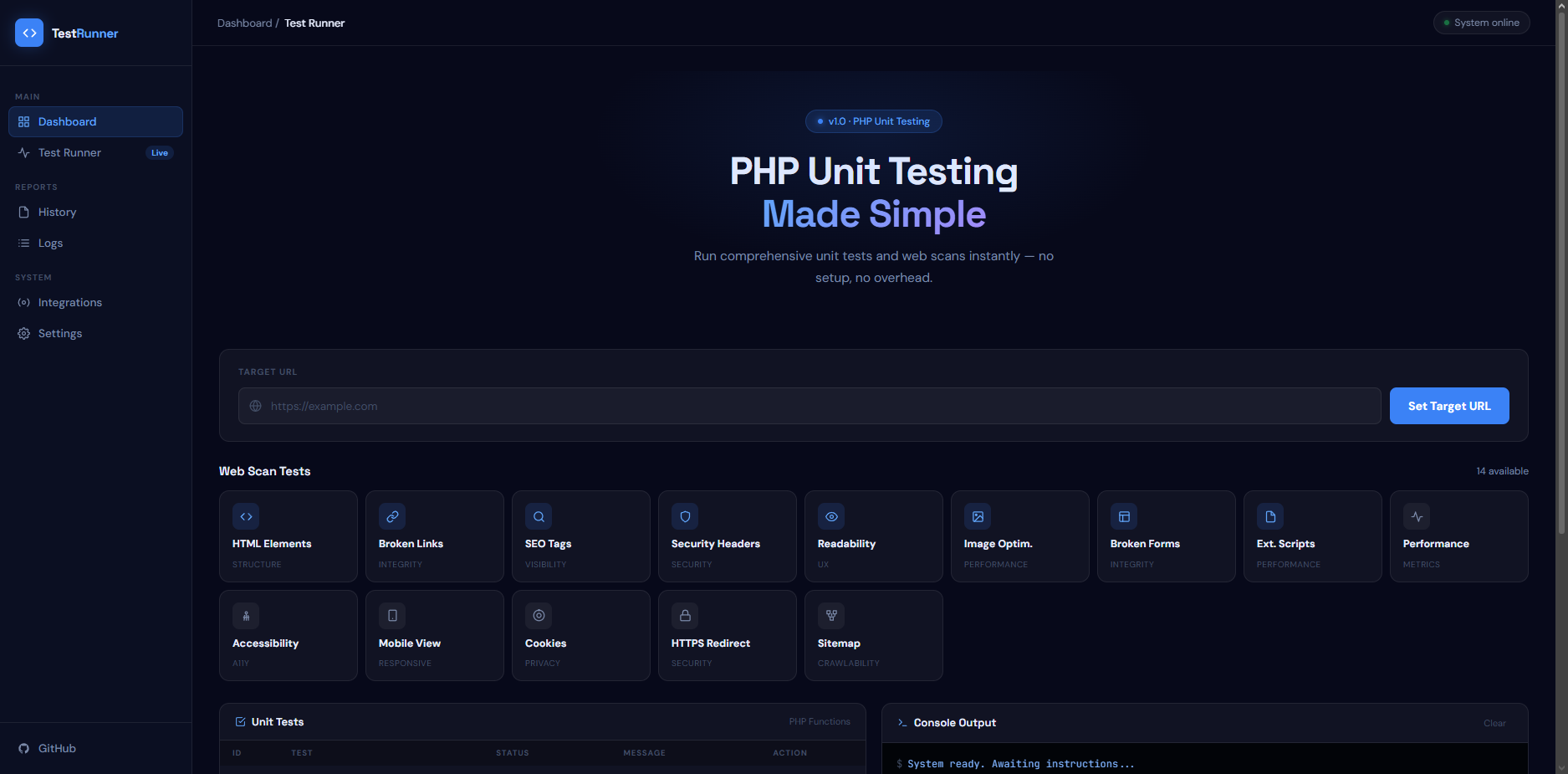This screenshot has height=774, width=1568.
Task: Click the History document icon
Action: coord(23,212)
